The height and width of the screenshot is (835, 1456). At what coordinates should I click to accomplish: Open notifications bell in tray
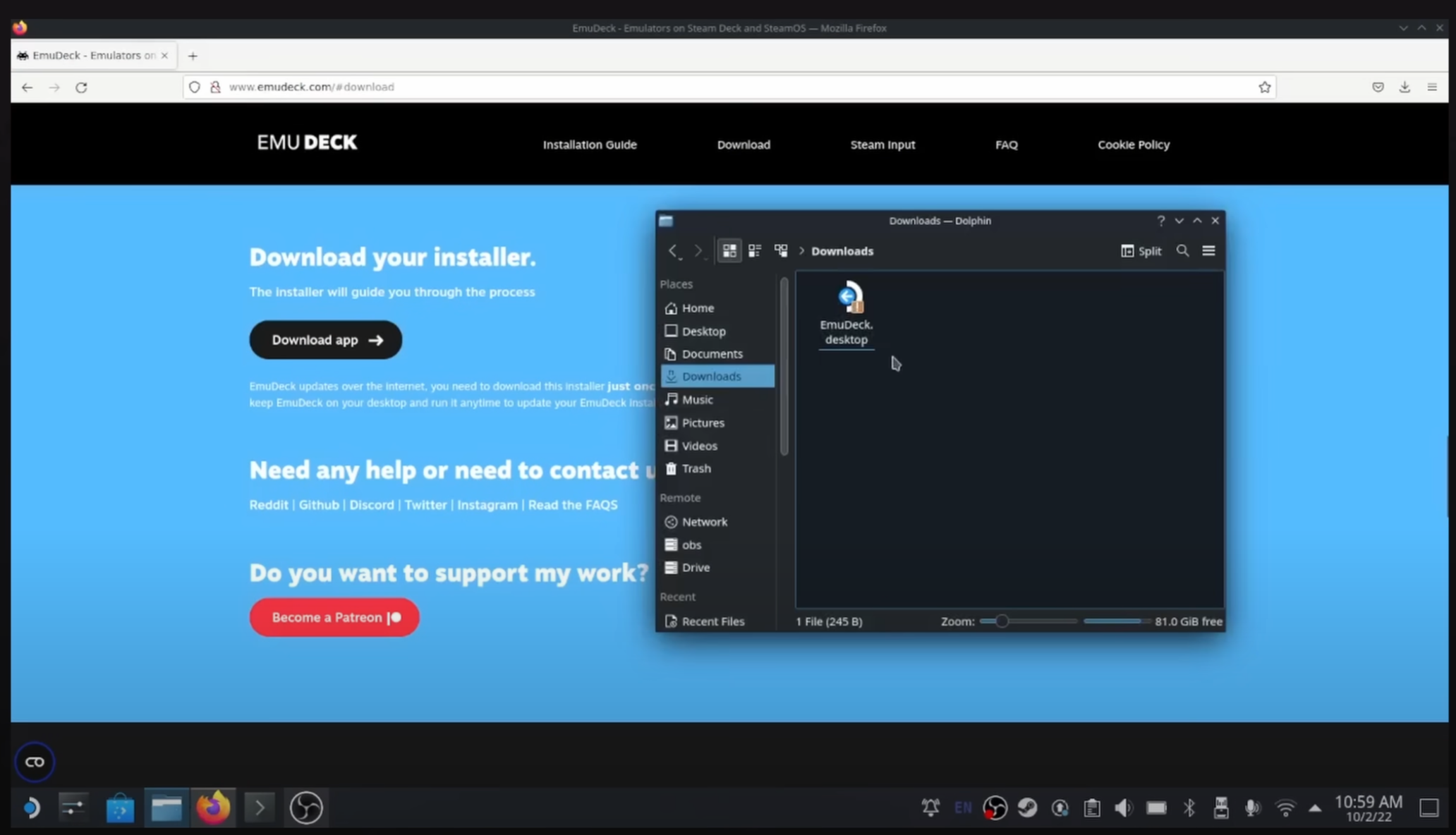930,807
